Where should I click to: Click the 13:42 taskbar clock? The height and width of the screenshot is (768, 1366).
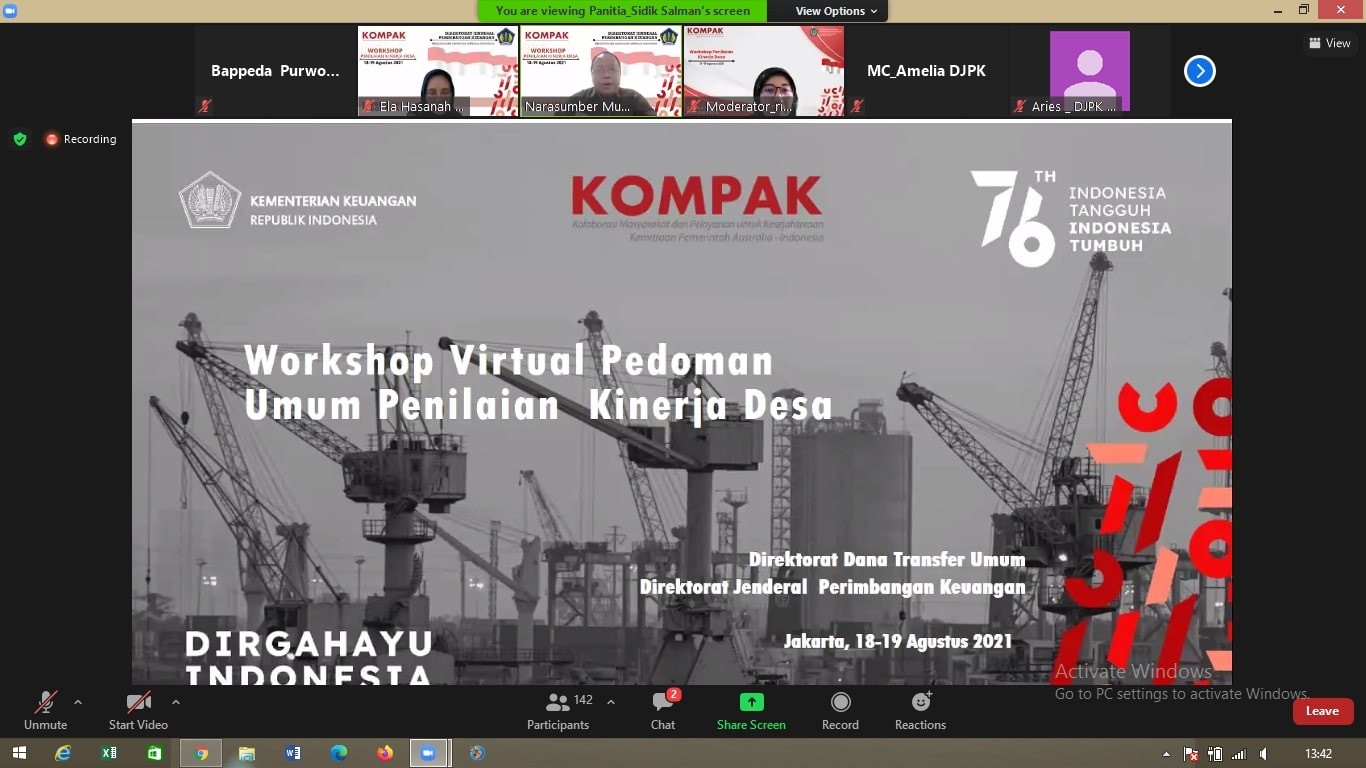pos(1318,754)
